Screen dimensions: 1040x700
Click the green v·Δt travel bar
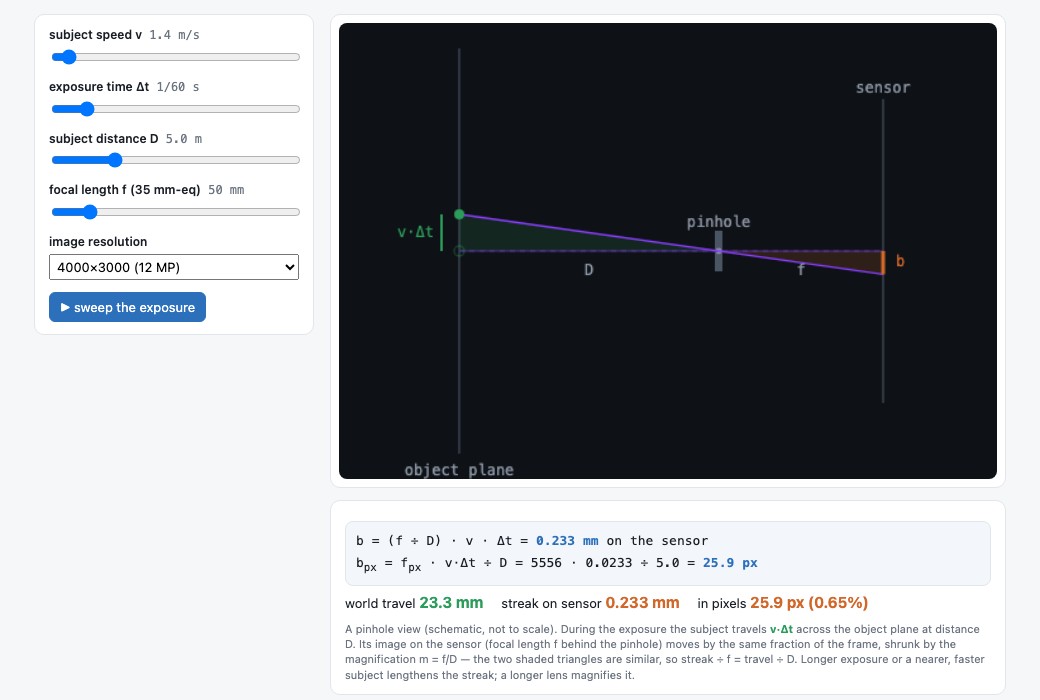tap(442, 233)
